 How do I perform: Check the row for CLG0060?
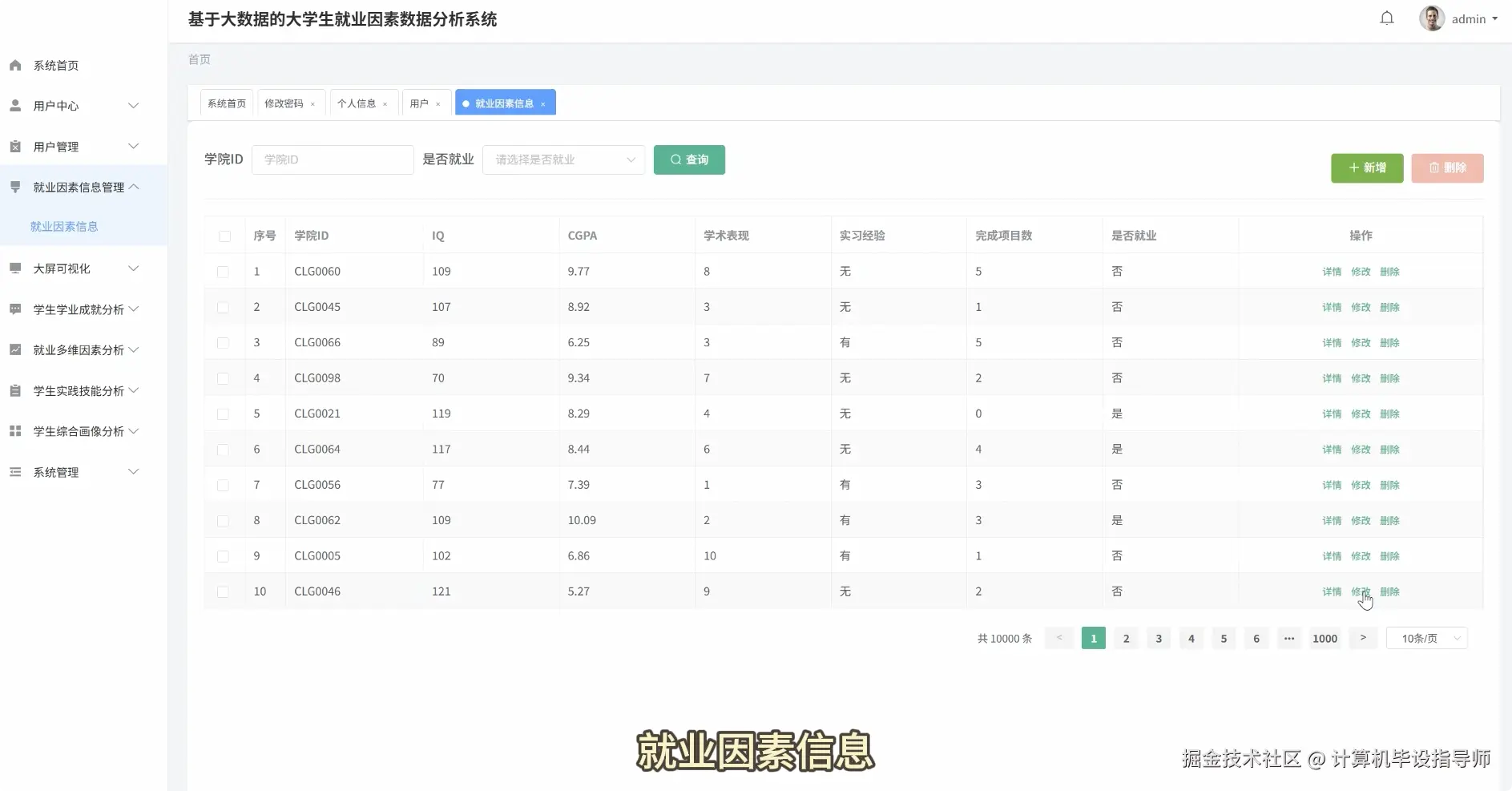click(x=223, y=272)
